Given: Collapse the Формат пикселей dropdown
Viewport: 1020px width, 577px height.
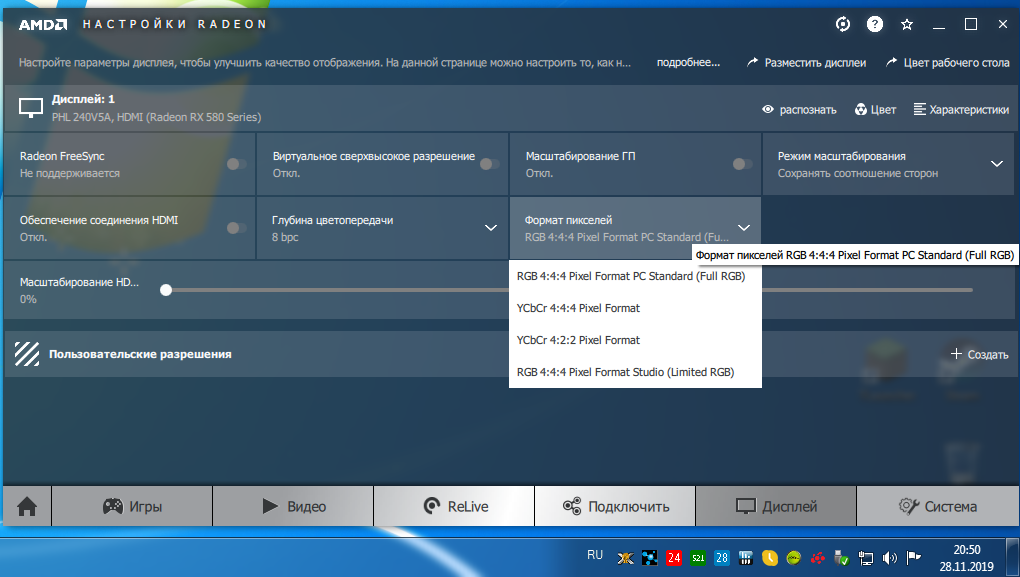Looking at the screenshot, I should coord(744,228).
